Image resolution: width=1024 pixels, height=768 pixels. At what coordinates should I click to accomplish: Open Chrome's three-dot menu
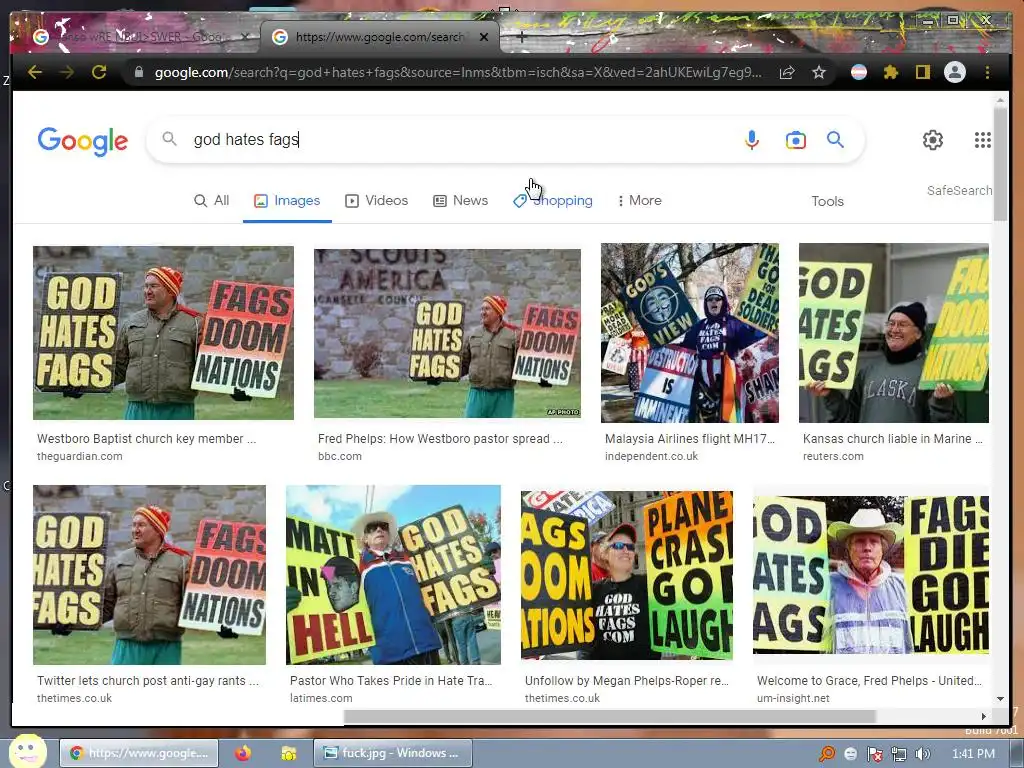coord(987,72)
